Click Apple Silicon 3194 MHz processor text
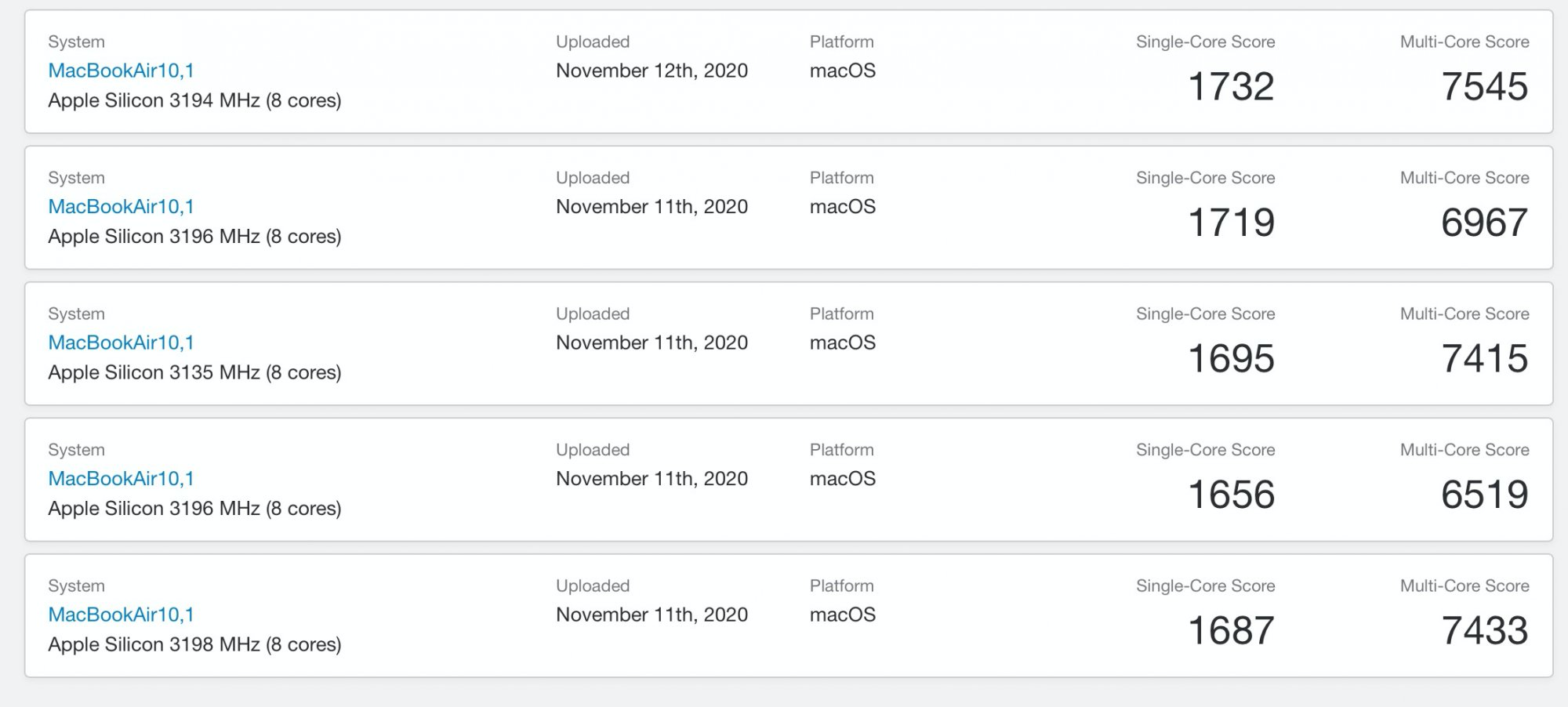Image resolution: width=1568 pixels, height=707 pixels. pyautogui.click(x=194, y=100)
